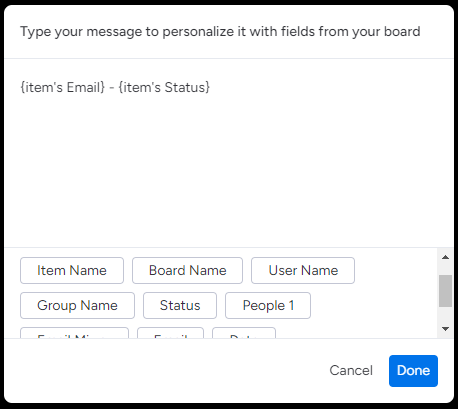Click the scrollbar up arrow
The height and width of the screenshot is (409, 458).
[x=445, y=257]
